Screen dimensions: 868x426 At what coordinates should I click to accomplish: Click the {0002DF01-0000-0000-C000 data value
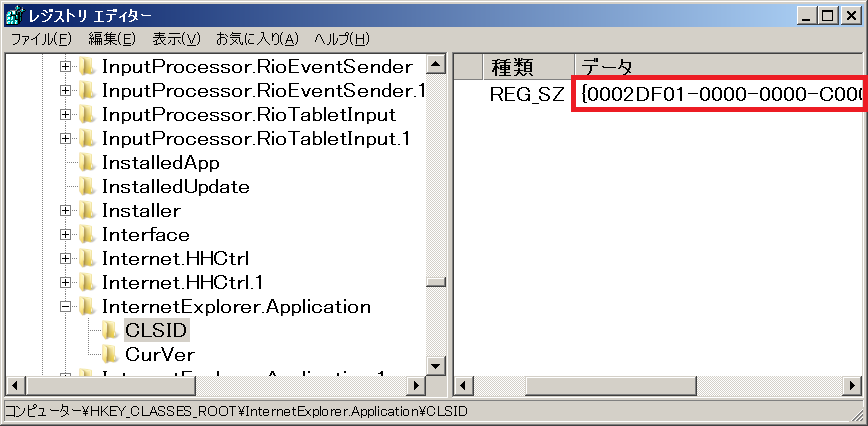click(x=720, y=93)
